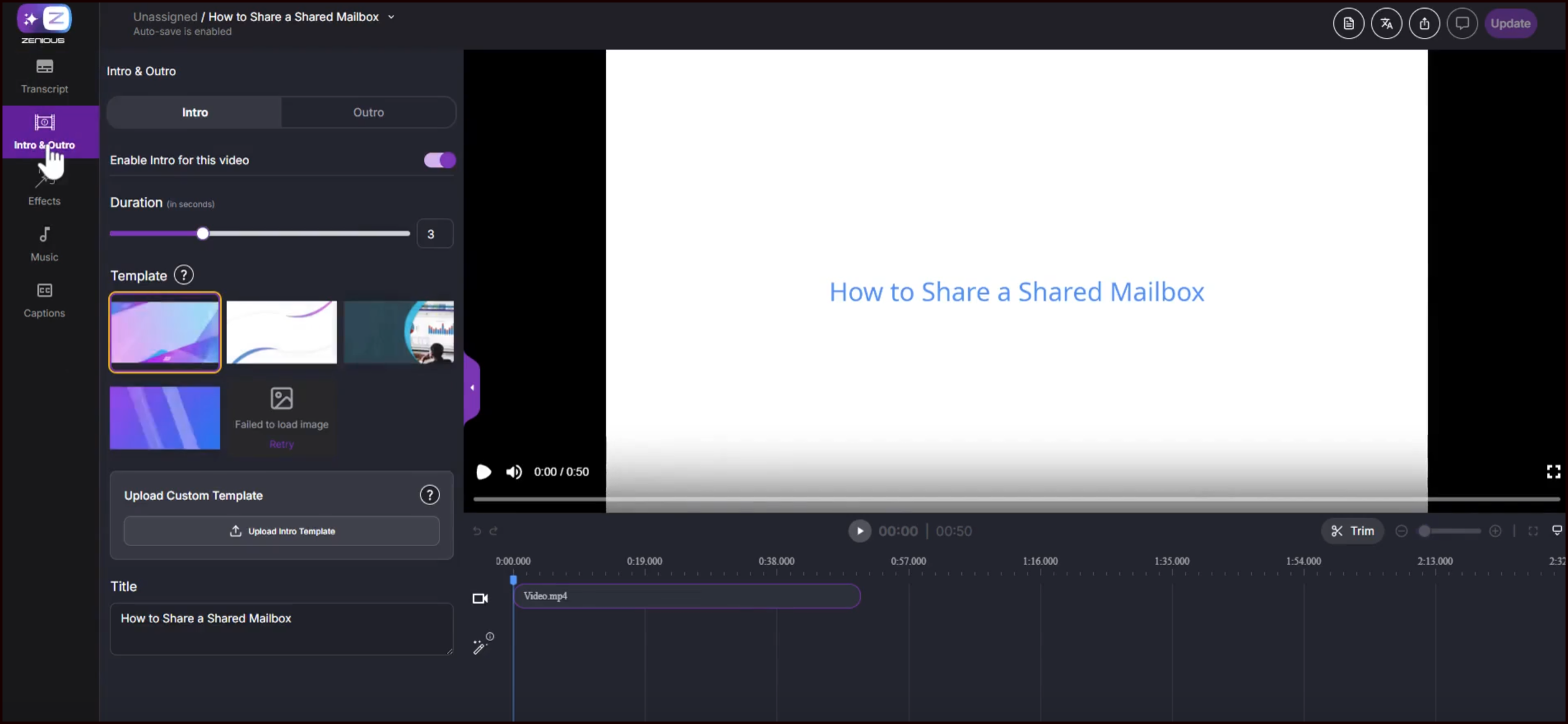
Task: Select the white curved-line template thumbnail
Action: point(281,332)
